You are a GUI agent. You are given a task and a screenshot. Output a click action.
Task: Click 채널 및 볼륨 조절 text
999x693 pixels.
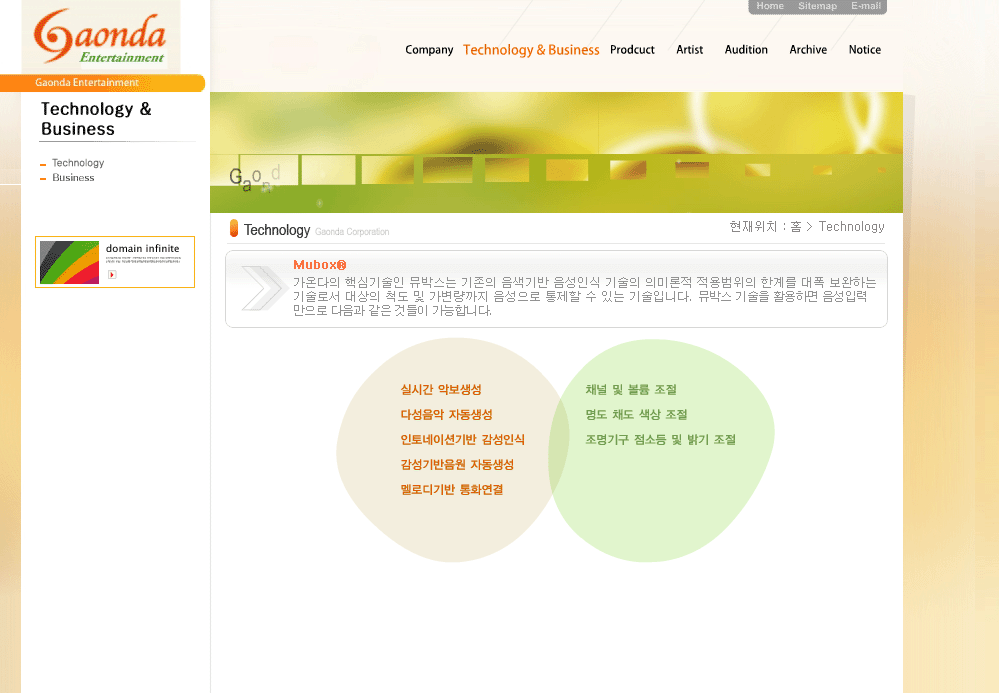point(631,390)
